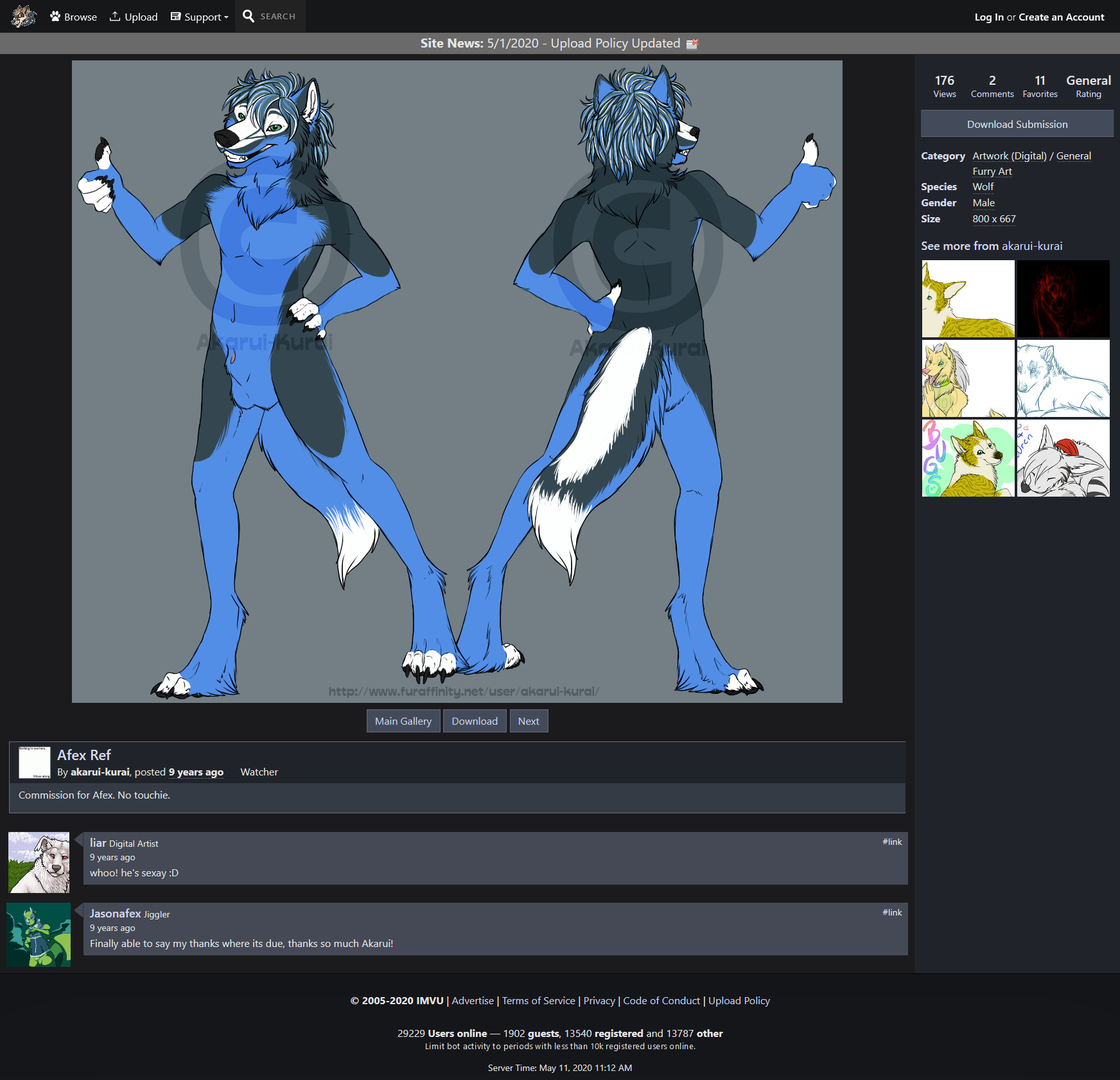This screenshot has width=1120, height=1080.
Task: Open the General category link
Action: [1074, 156]
